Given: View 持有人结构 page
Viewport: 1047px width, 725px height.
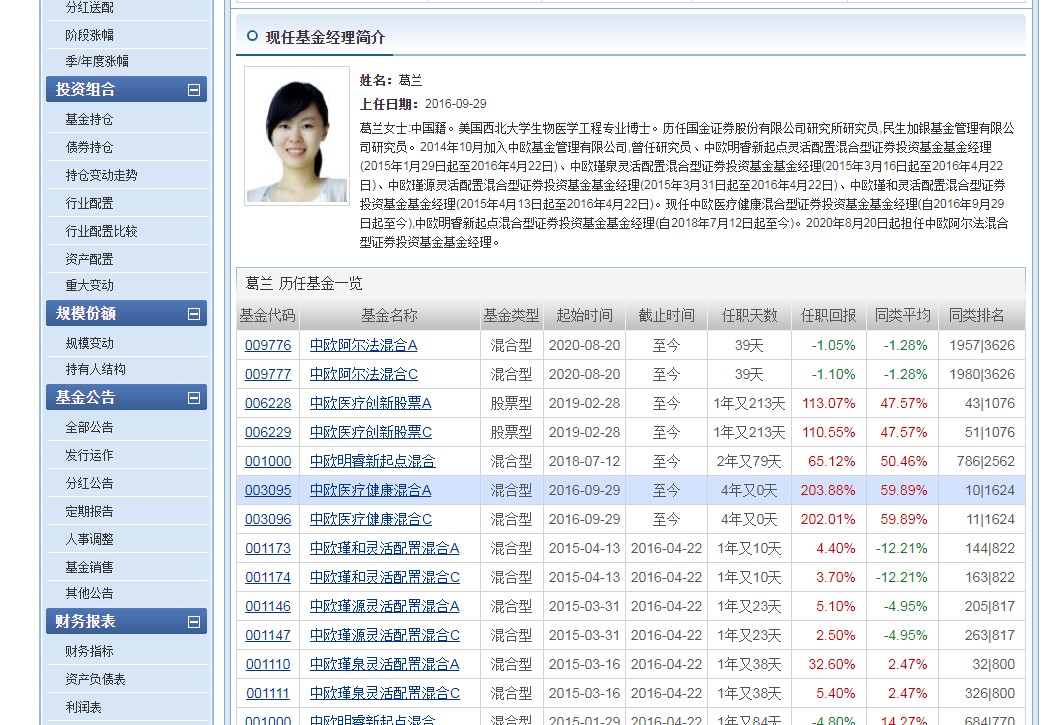Looking at the screenshot, I should (95, 370).
